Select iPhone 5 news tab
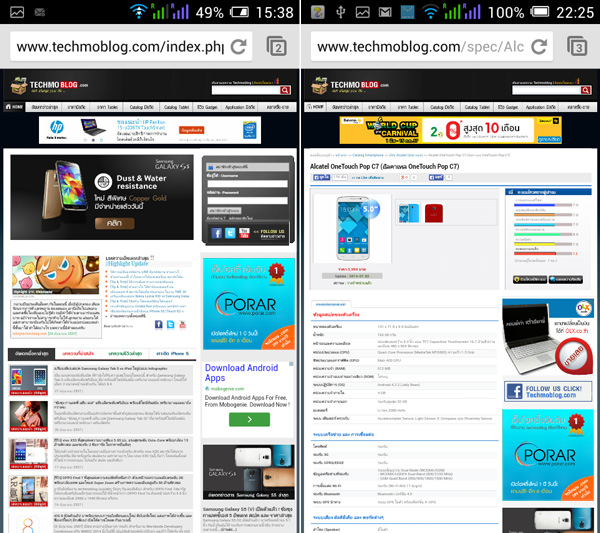 coord(172,354)
